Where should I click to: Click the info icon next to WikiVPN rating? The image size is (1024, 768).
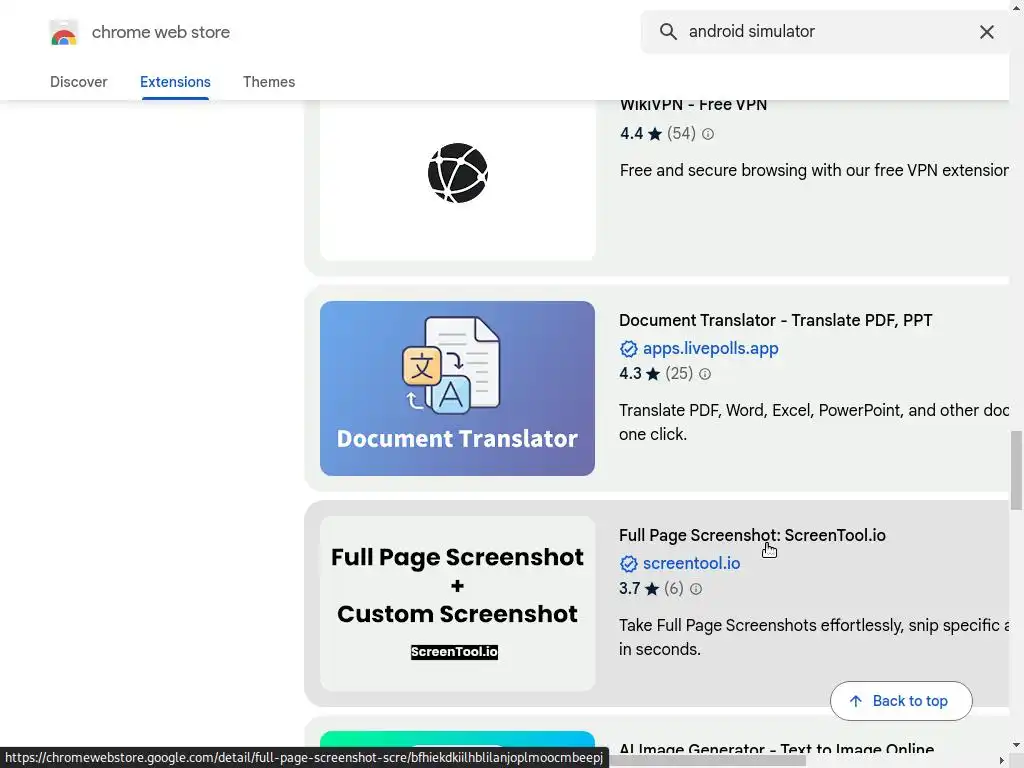coord(708,134)
